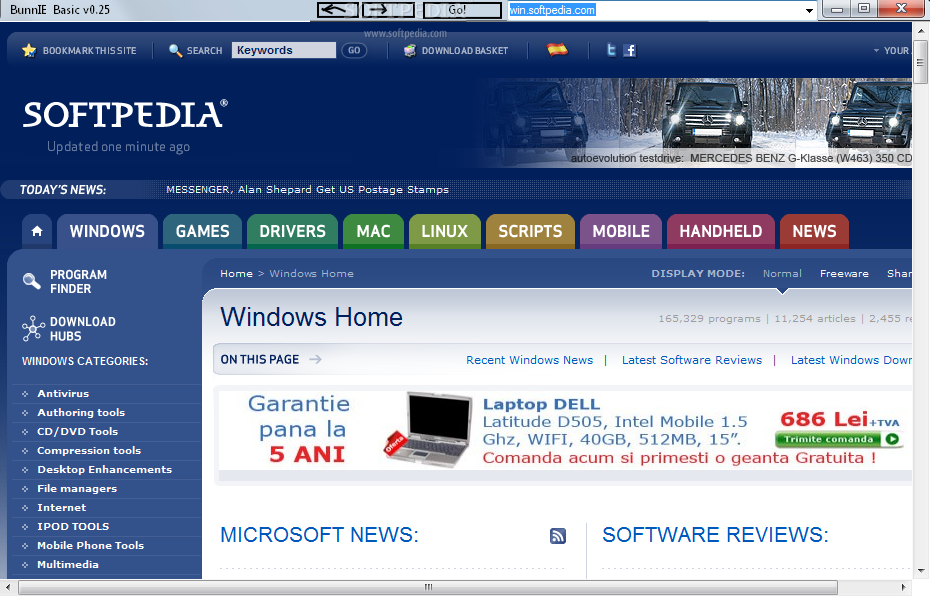Click the Laptop DELL ad title
The width and height of the screenshot is (930, 597).
(541, 404)
